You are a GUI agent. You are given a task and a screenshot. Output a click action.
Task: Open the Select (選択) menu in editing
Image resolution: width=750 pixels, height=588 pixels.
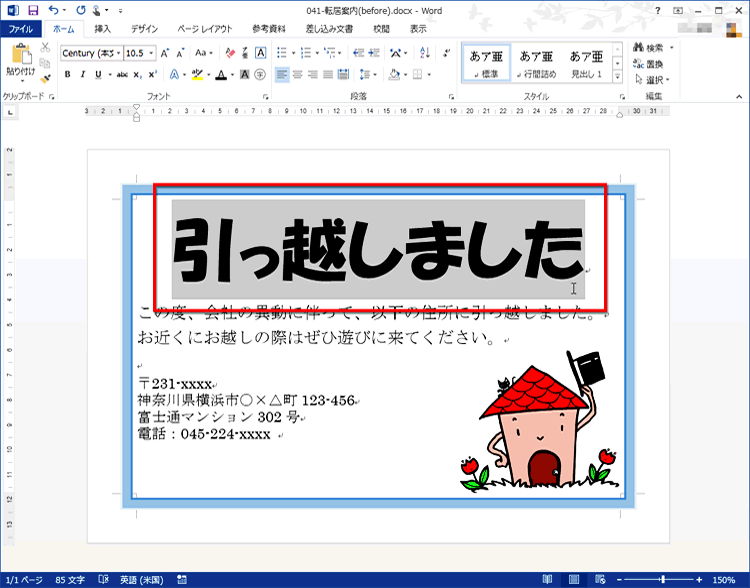tap(653, 79)
